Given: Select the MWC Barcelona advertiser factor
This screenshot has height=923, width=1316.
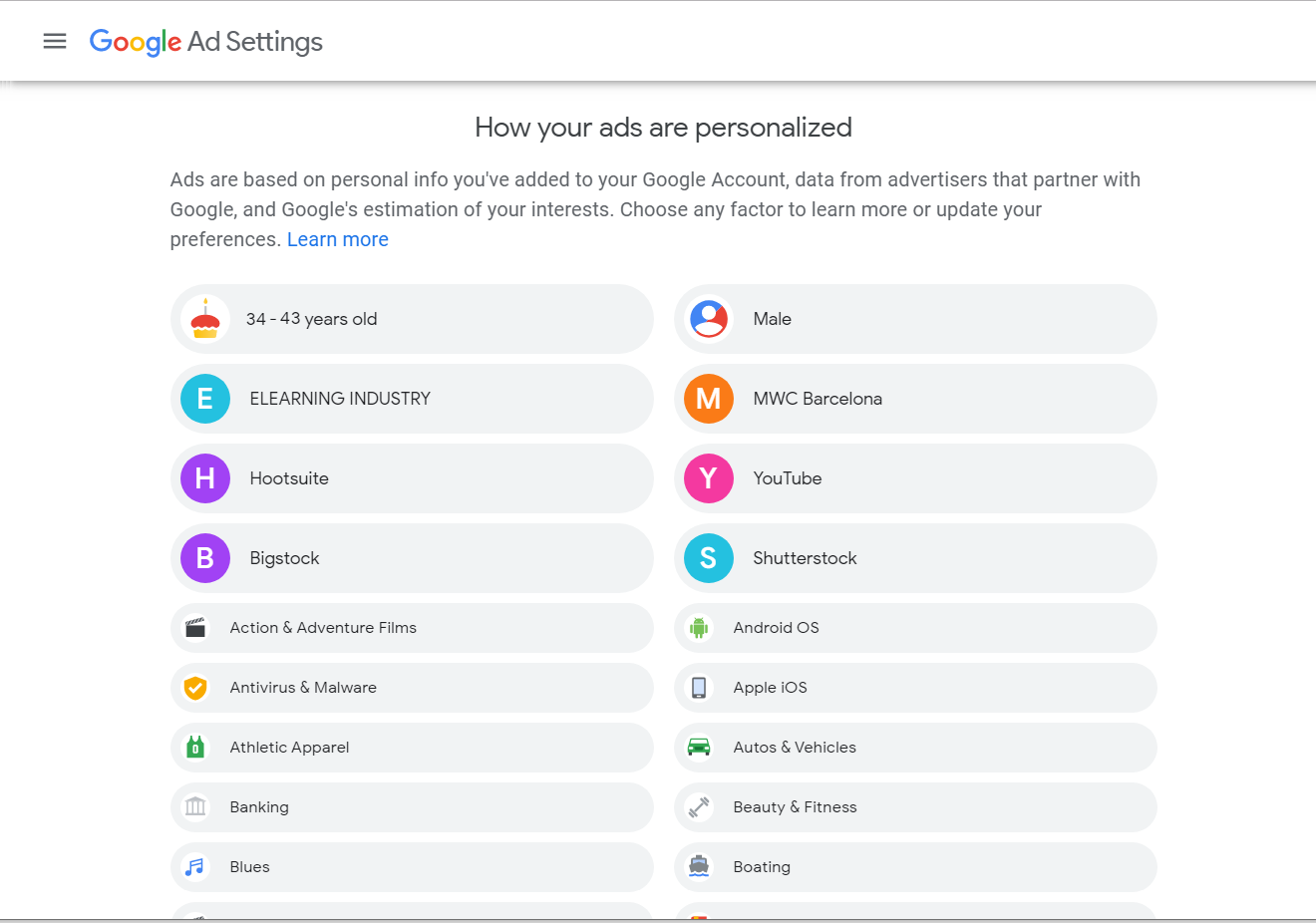Looking at the screenshot, I should point(915,399).
